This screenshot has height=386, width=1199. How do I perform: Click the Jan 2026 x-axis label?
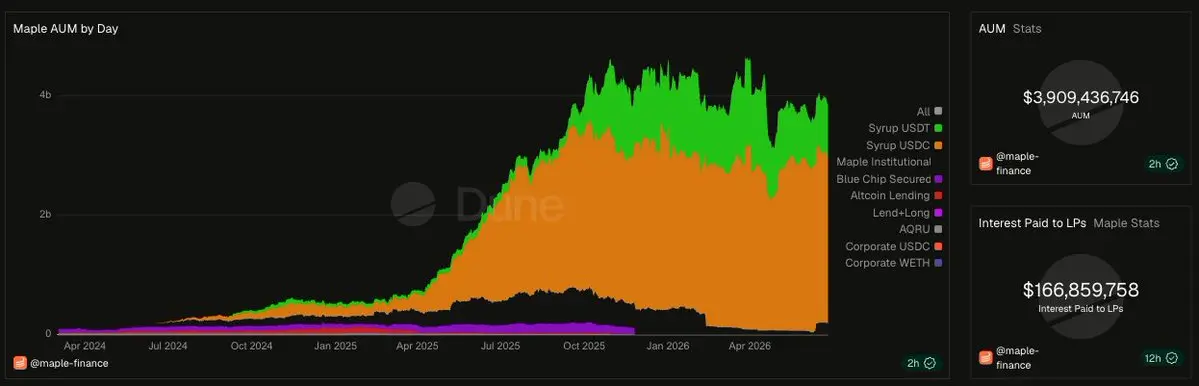coord(669,345)
